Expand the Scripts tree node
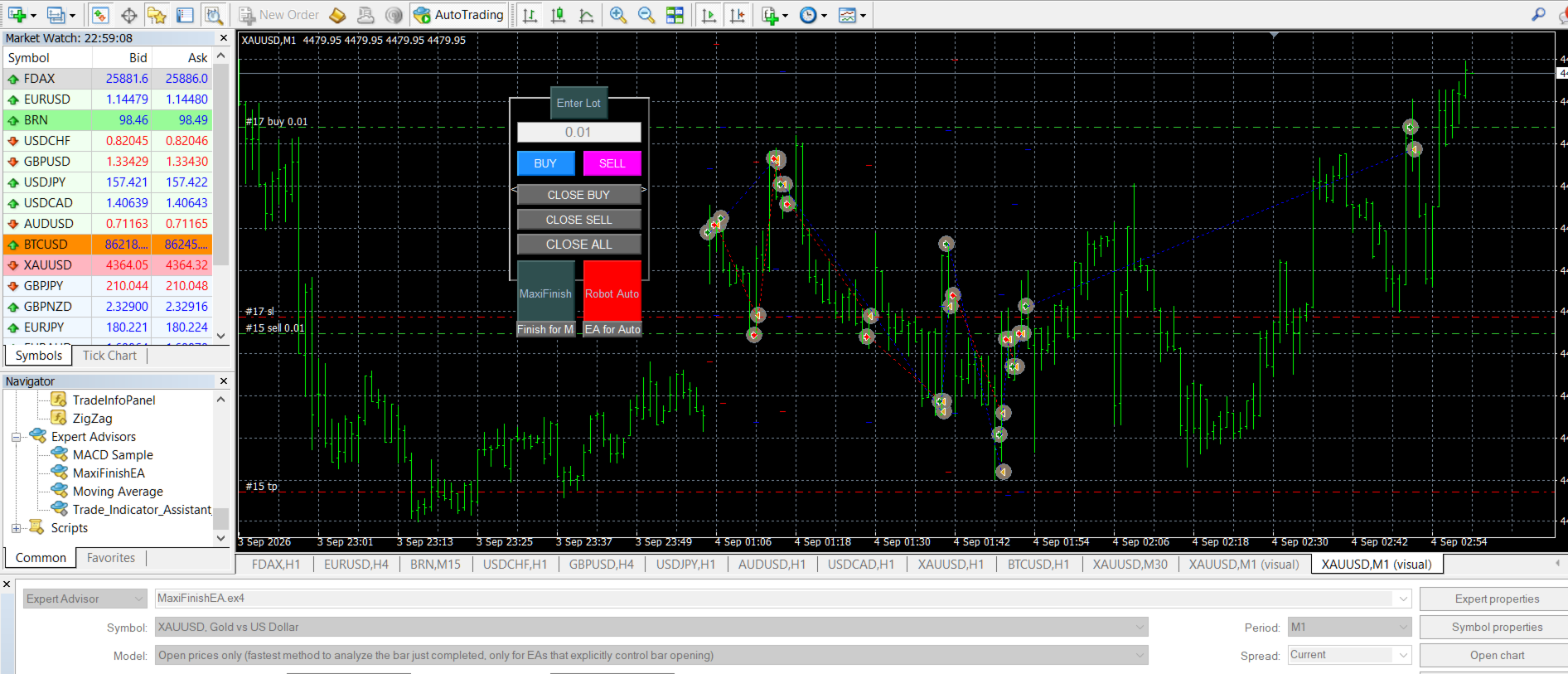The height and width of the screenshot is (674, 1568). (x=16, y=528)
